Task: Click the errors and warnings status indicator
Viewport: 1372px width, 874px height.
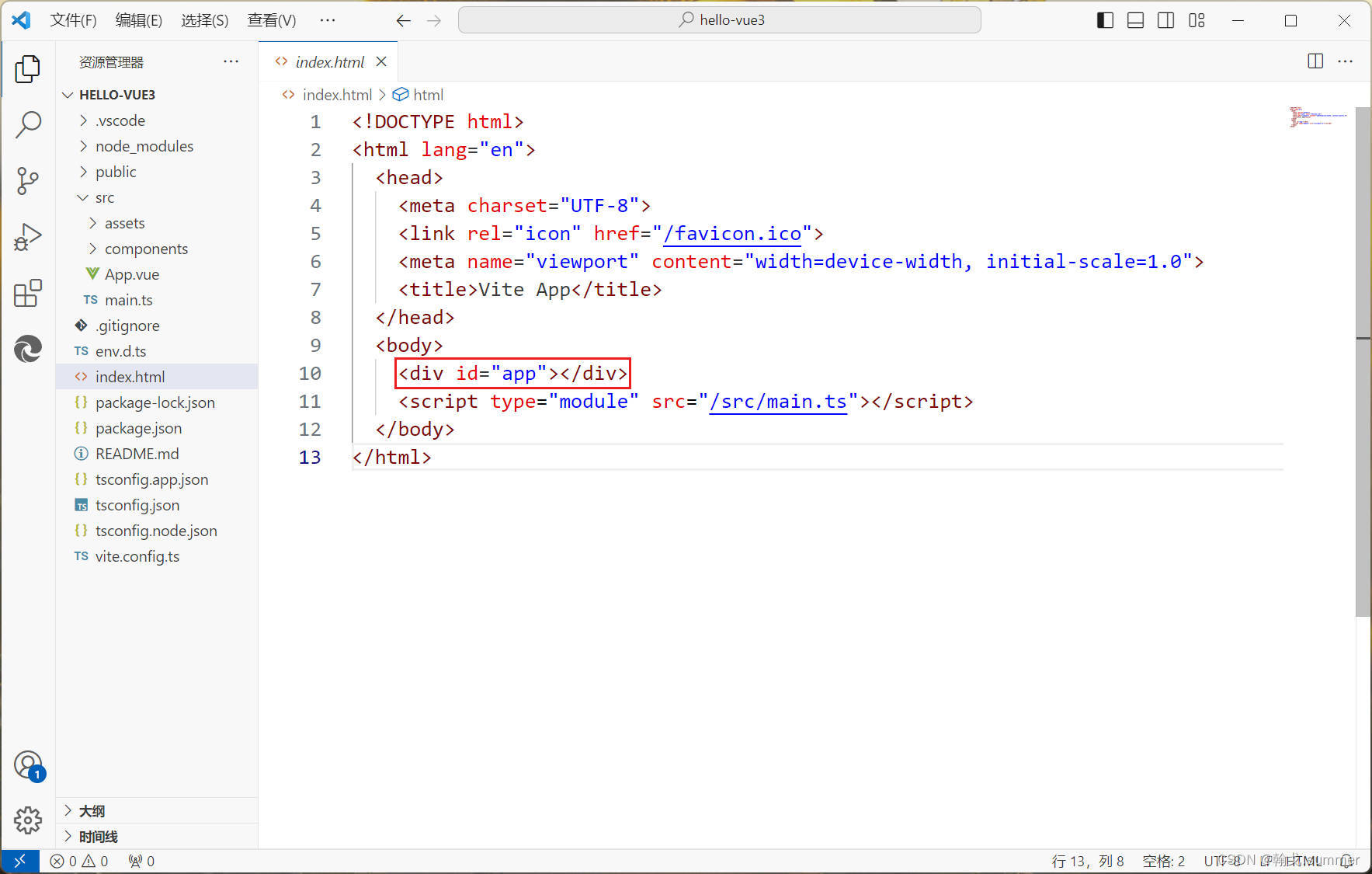Action: [79, 861]
